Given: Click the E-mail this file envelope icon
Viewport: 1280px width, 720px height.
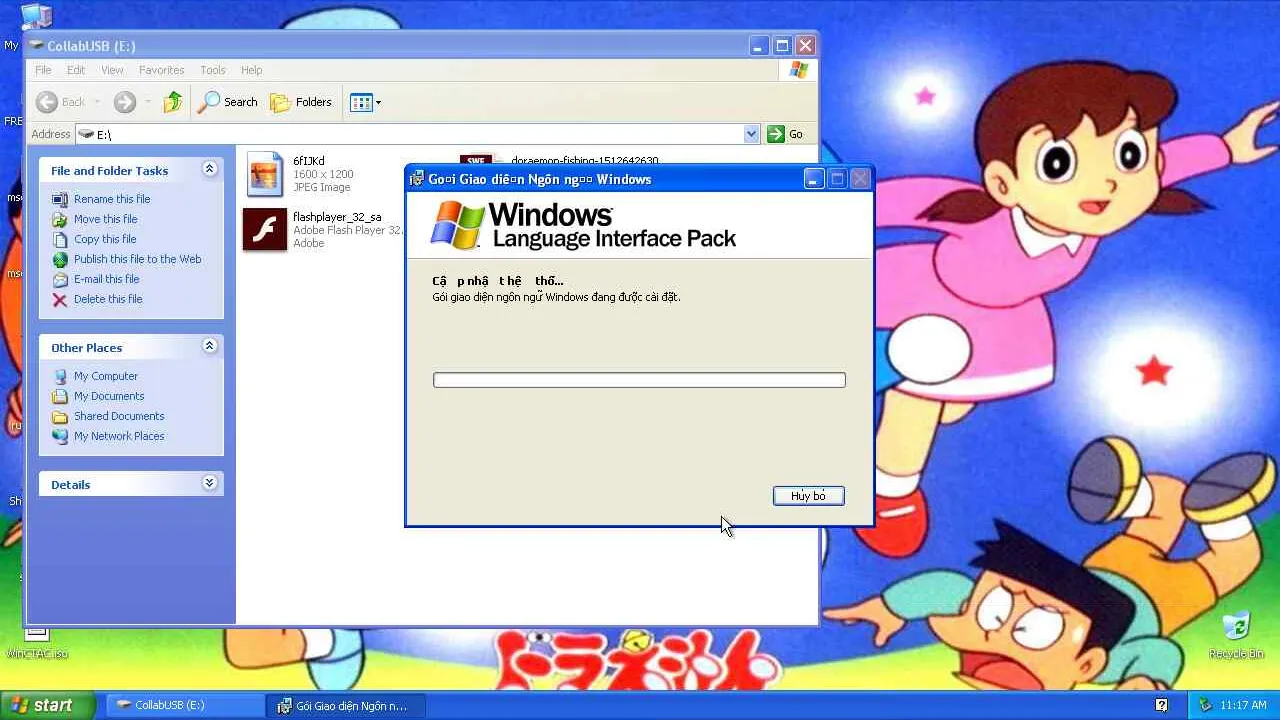Looking at the screenshot, I should tap(60, 279).
